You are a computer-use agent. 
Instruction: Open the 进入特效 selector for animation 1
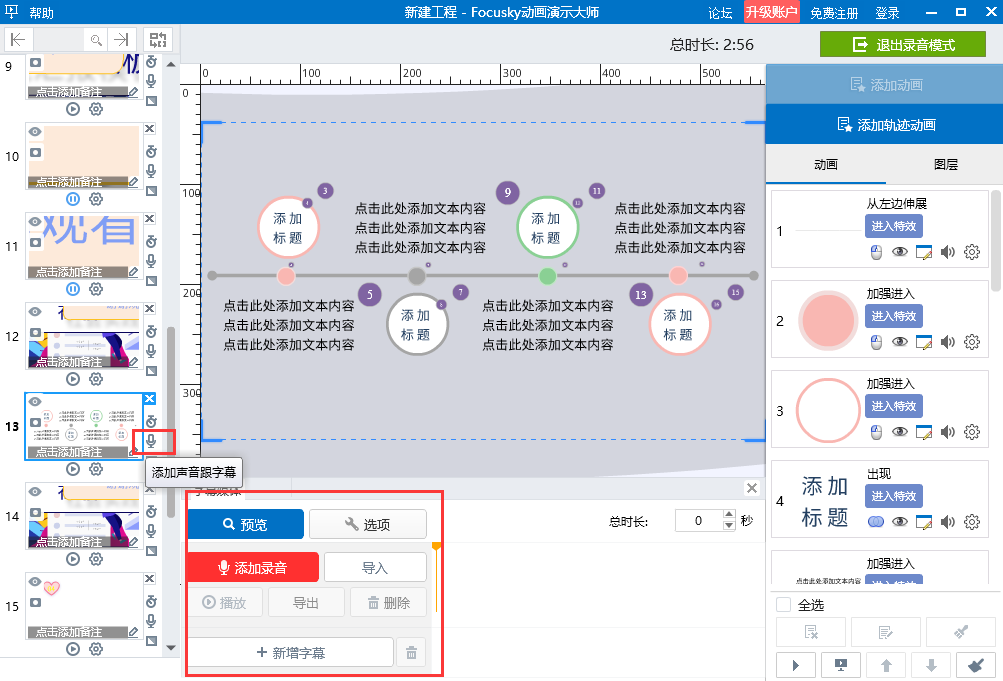[x=894, y=226]
